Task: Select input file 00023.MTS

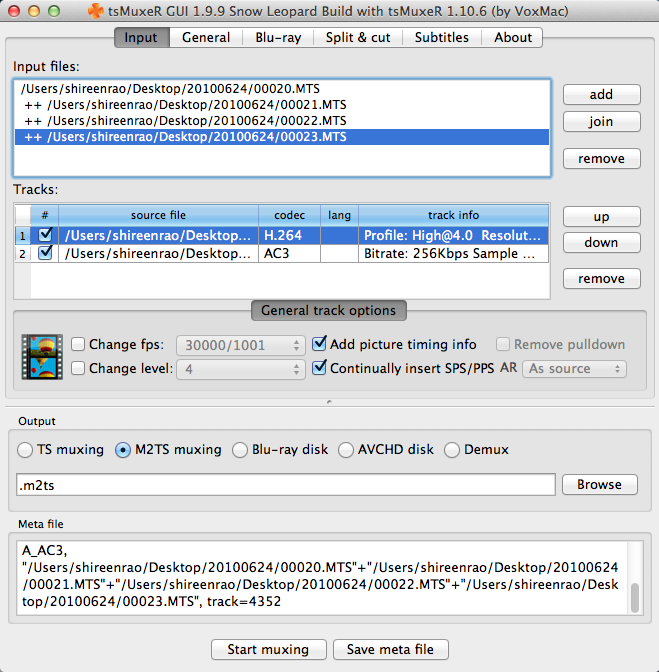Action: 282,137
